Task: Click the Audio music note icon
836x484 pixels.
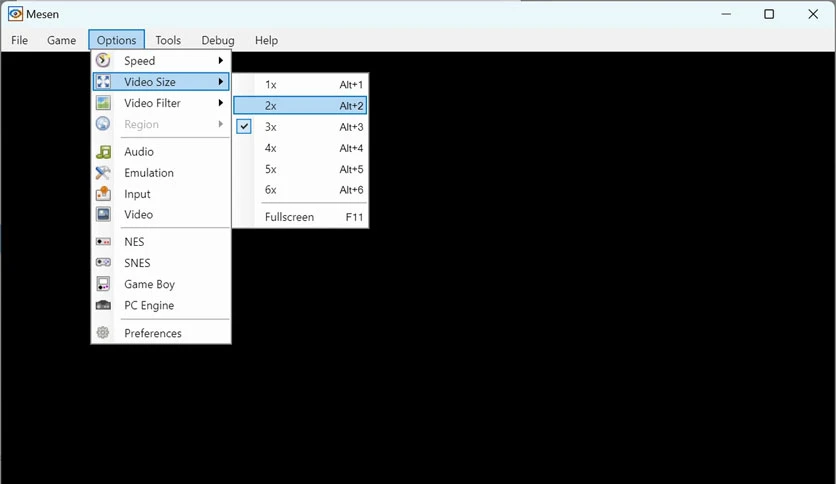Action: click(103, 152)
